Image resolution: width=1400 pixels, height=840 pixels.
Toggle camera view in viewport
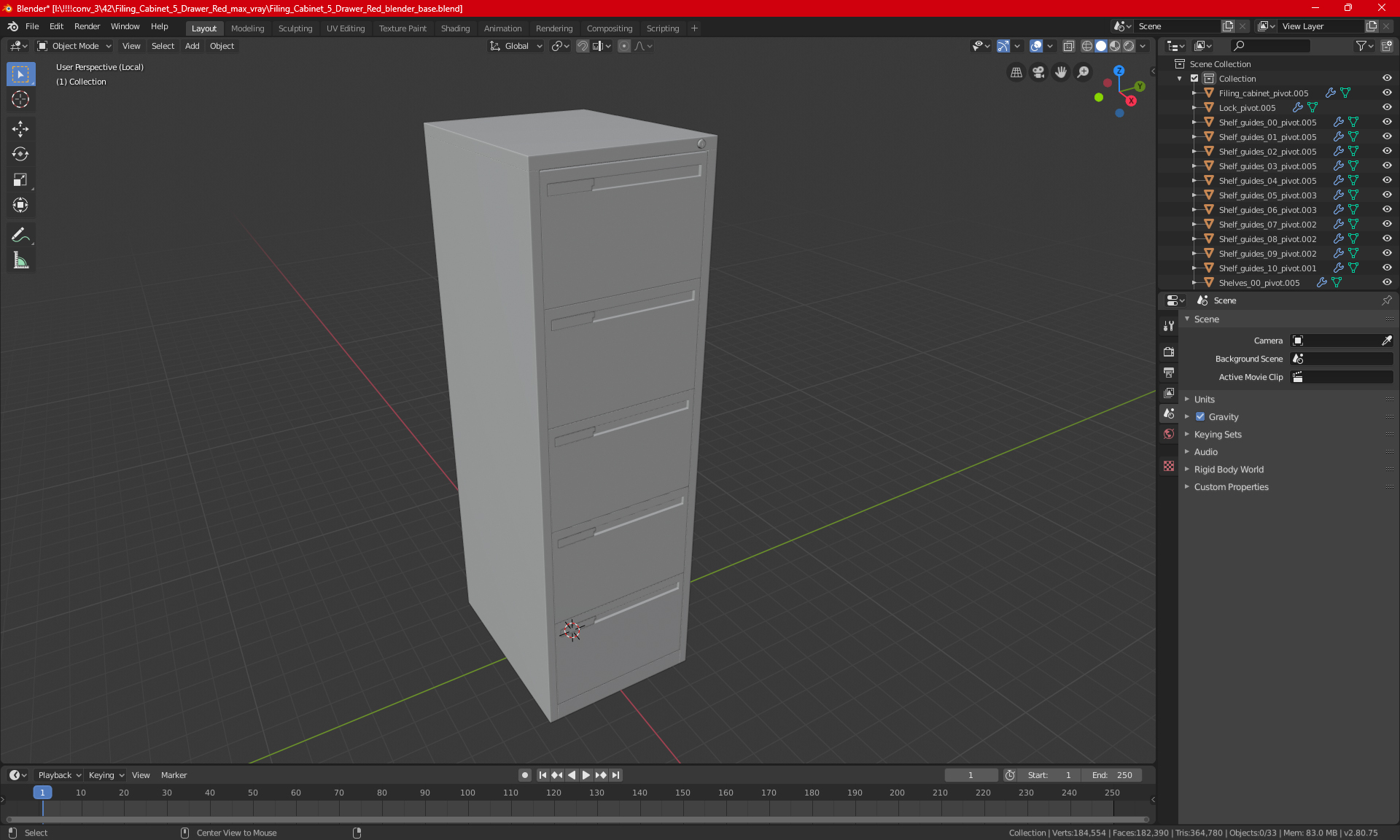[1038, 72]
